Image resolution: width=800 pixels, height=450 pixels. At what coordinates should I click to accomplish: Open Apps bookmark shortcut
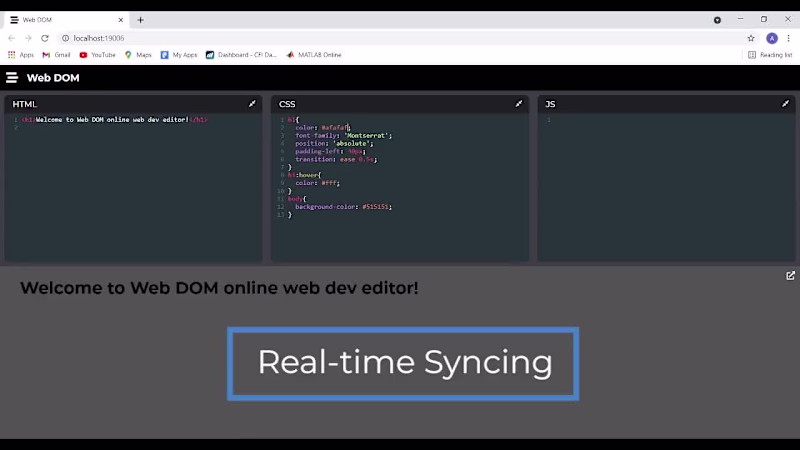21,55
